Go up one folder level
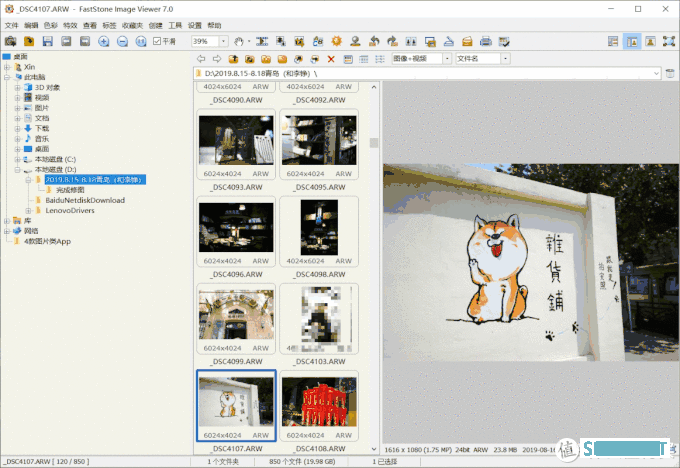 pyautogui.click(x=233, y=59)
